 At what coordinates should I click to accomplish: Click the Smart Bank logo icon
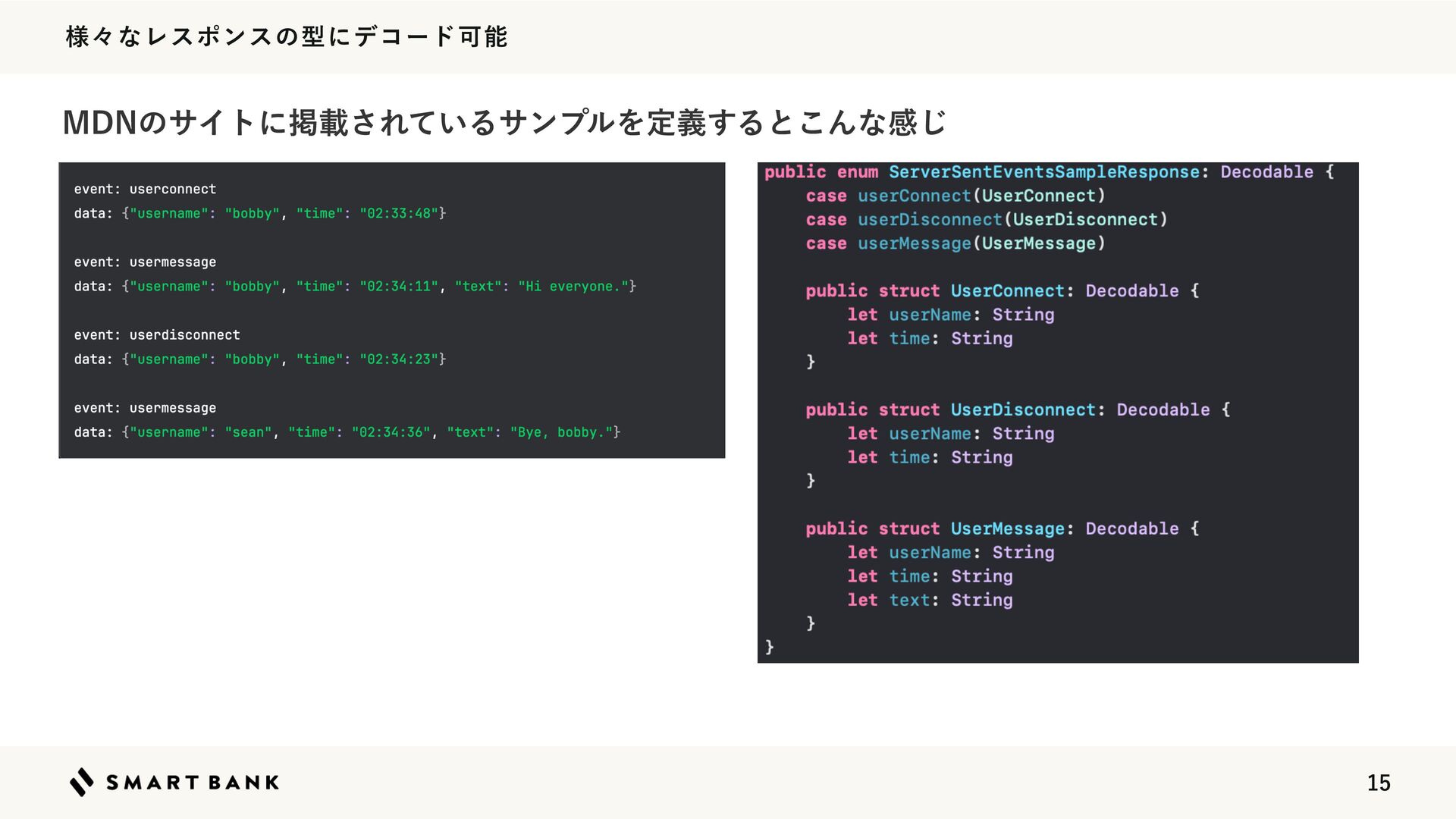tap(82, 782)
